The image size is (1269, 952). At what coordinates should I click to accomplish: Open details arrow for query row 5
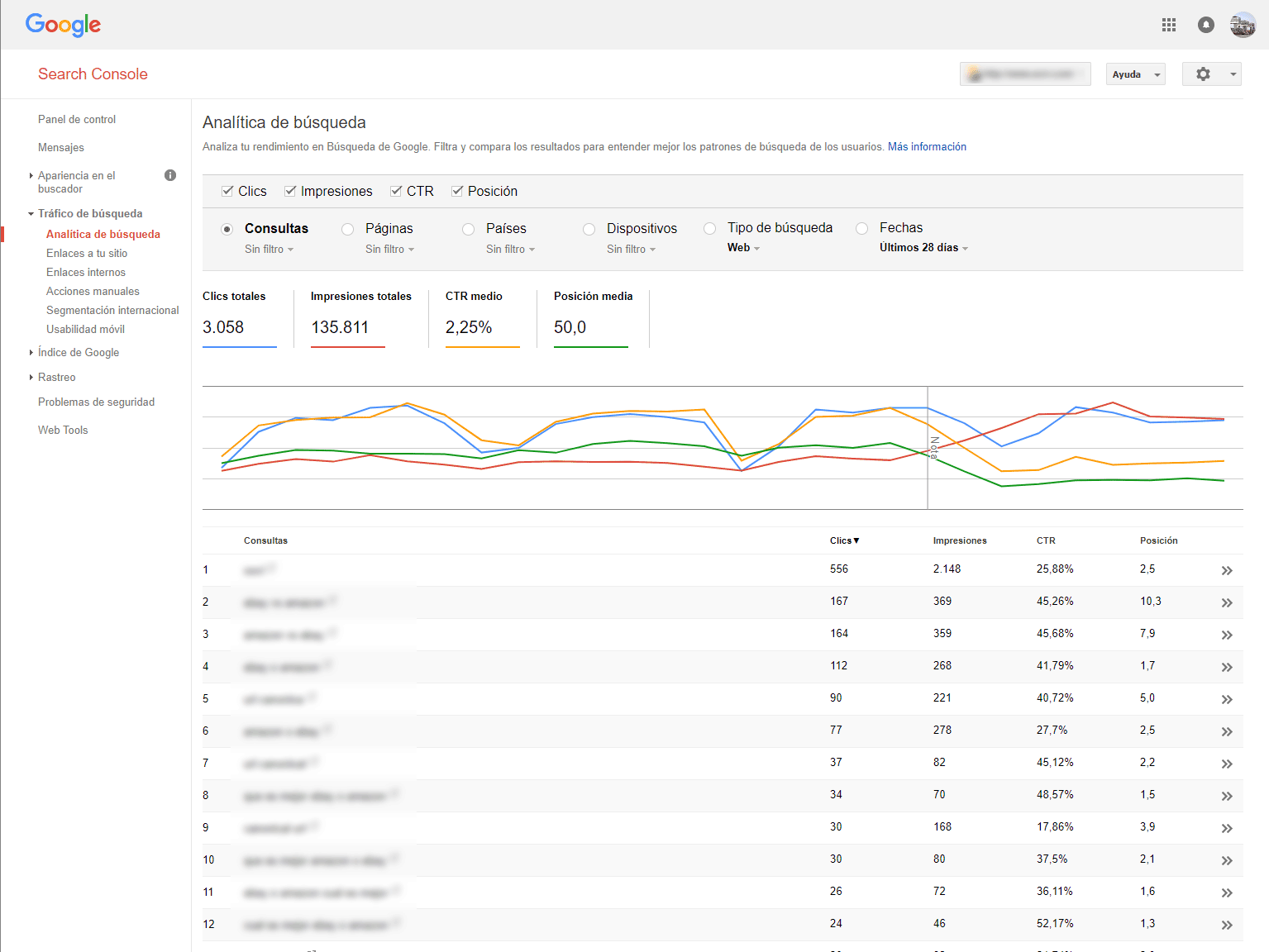1227,699
